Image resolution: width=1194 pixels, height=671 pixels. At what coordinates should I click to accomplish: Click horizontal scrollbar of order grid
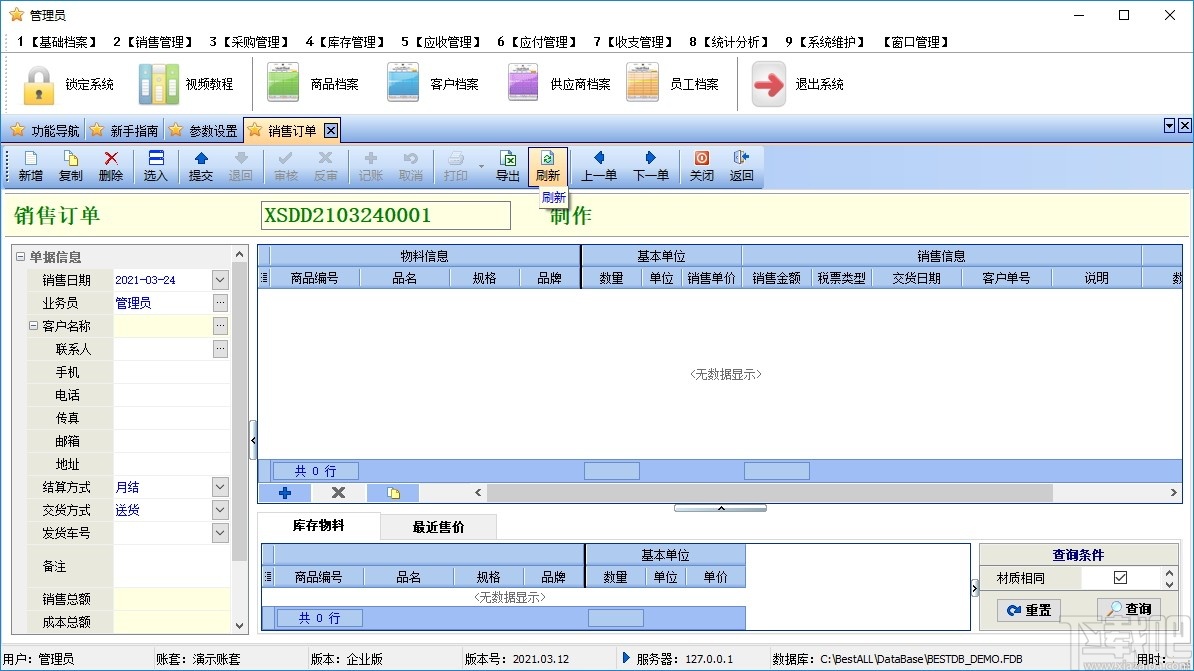coord(770,493)
